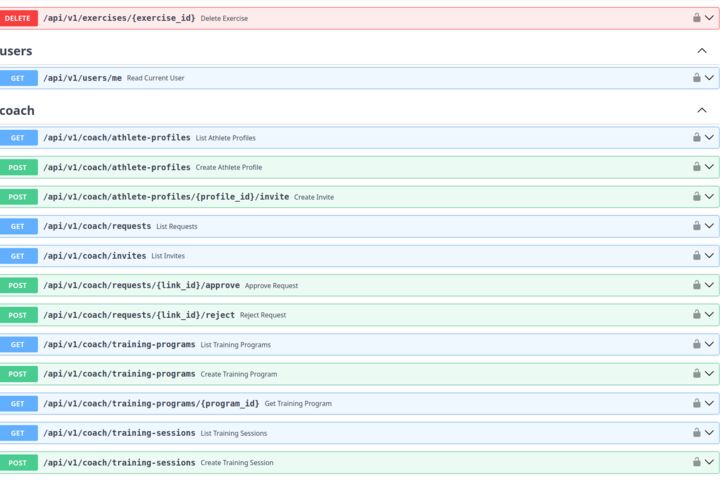Click POST badge for Create Invite
The image size is (720, 480).
[18, 197]
